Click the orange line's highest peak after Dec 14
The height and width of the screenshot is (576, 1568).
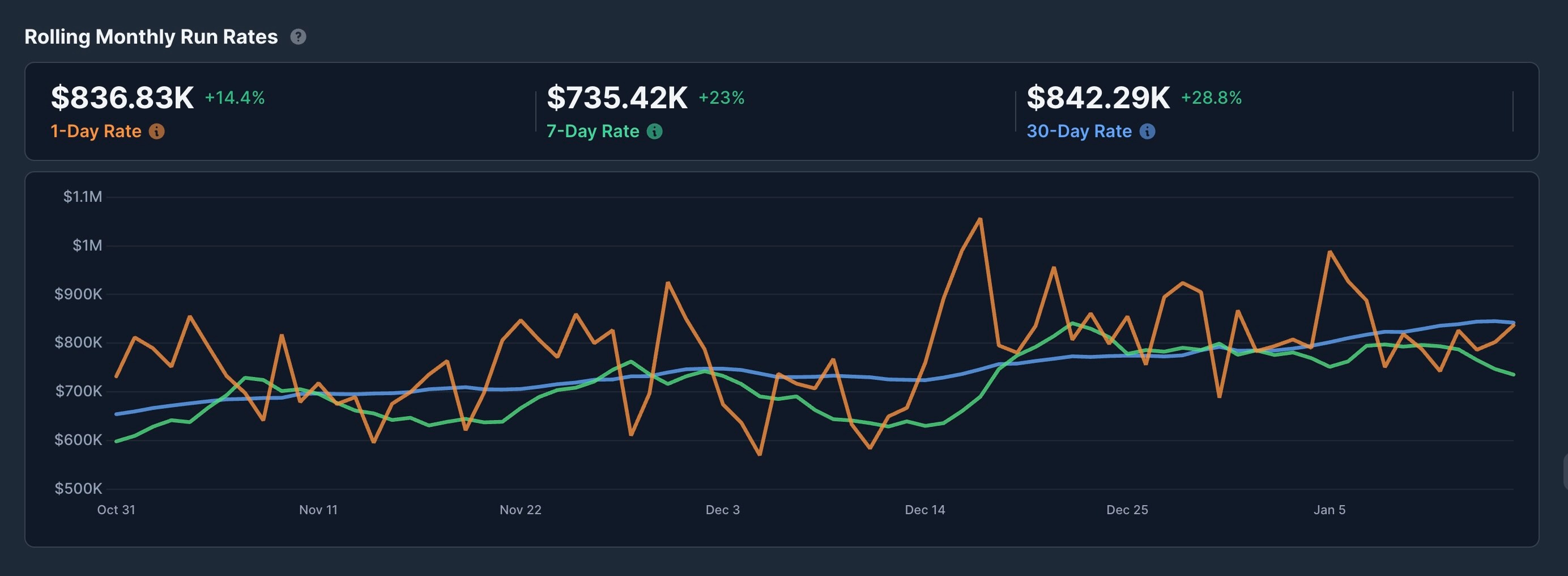(980, 219)
